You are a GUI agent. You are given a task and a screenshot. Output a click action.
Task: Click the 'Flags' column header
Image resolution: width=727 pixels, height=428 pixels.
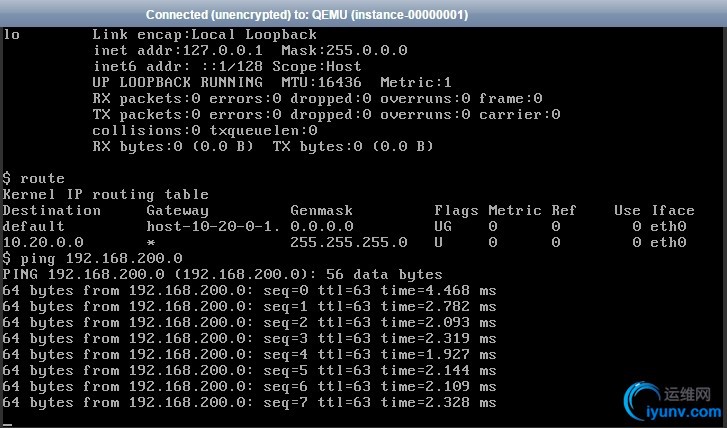pyautogui.click(x=456, y=211)
